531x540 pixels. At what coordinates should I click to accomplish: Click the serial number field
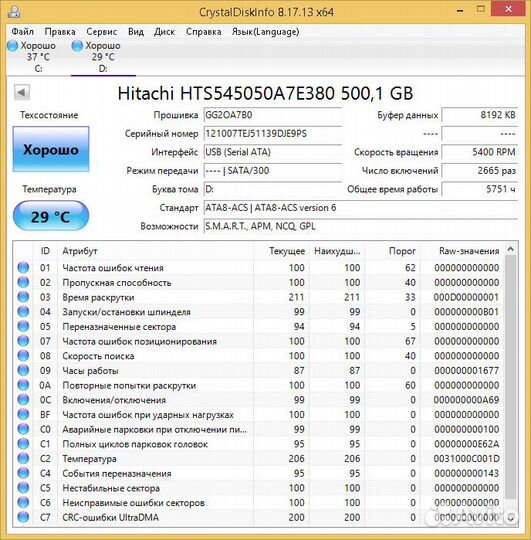[x=272, y=134]
